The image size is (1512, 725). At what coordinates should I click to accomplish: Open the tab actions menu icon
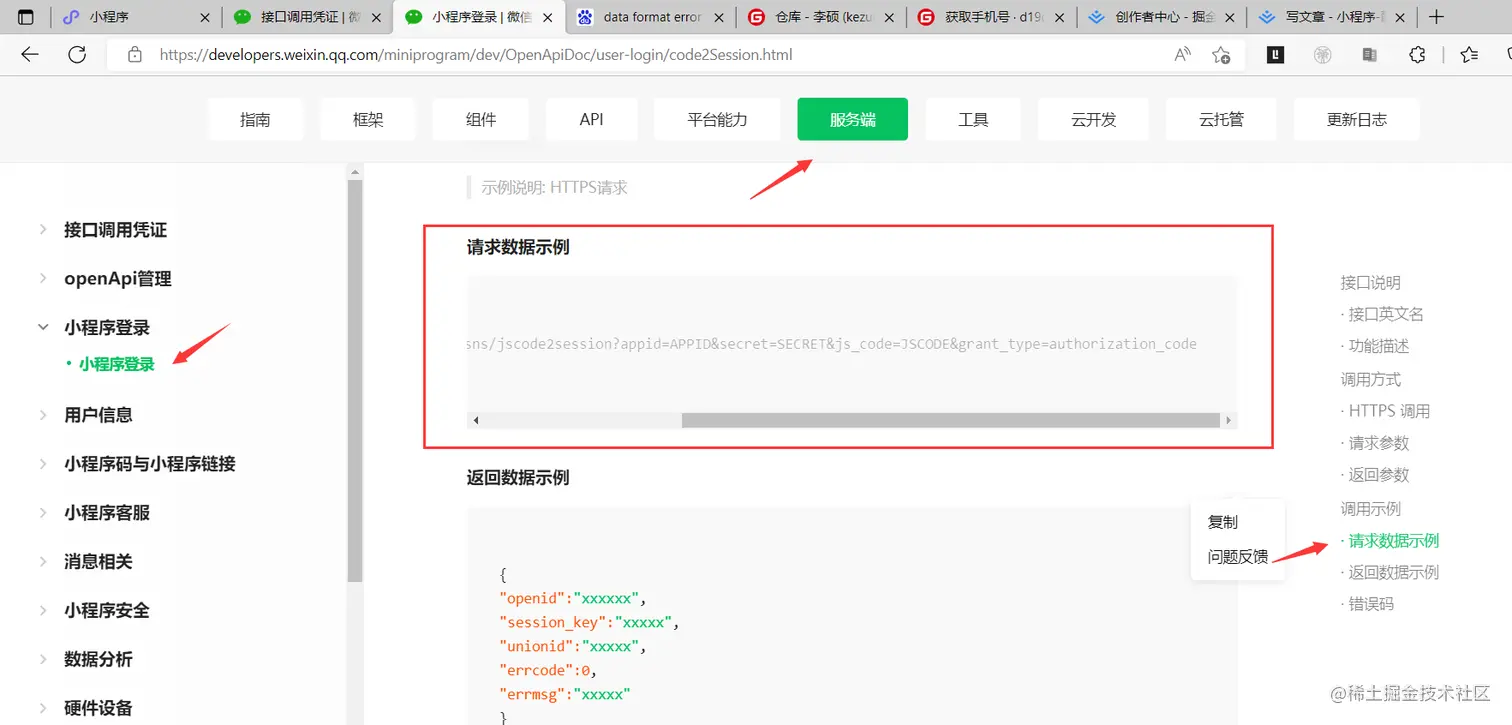click(26, 17)
